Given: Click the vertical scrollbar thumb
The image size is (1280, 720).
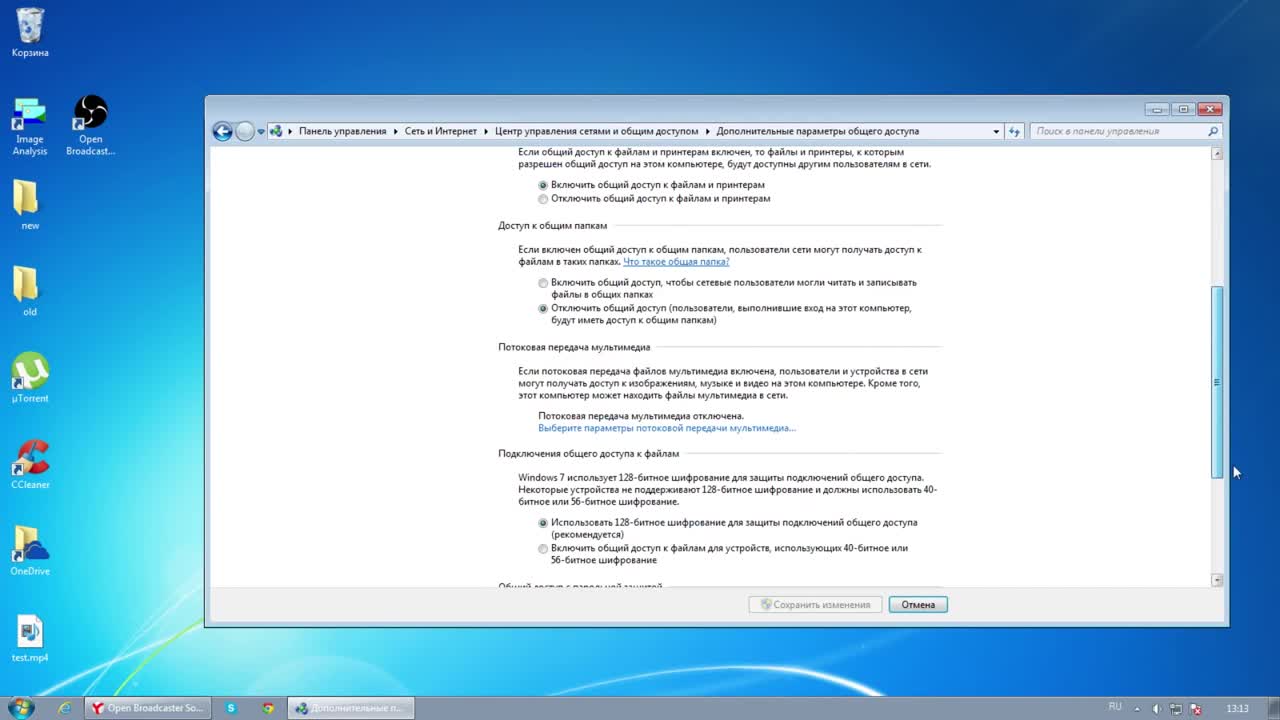Looking at the screenshot, I should (1217, 382).
